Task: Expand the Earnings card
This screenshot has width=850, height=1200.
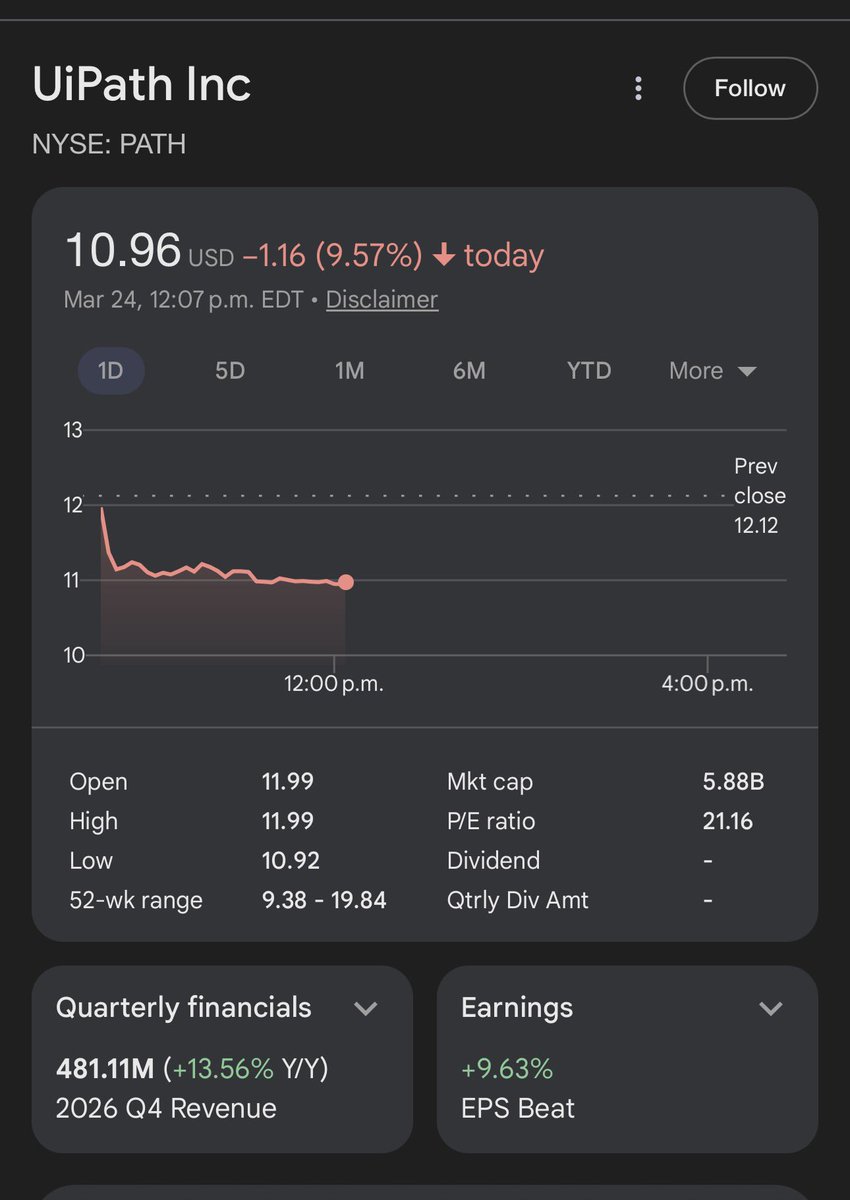Action: click(x=770, y=1008)
